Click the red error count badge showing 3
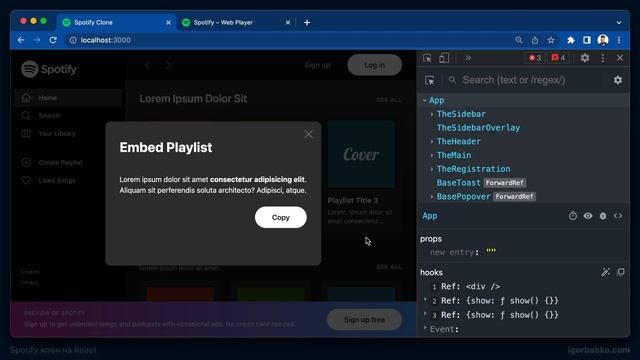Viewport: 640px width, 360px height. click(535, 58)
